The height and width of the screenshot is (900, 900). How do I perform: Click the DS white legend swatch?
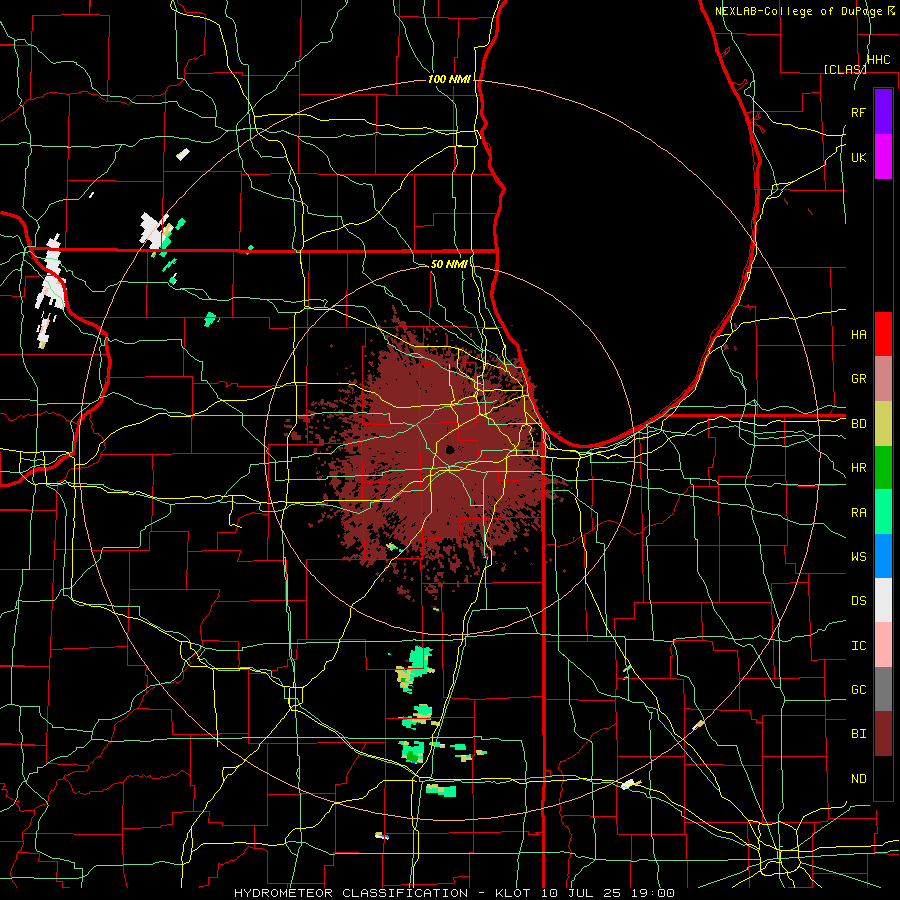pyautogui.click(x=883, y=600)
